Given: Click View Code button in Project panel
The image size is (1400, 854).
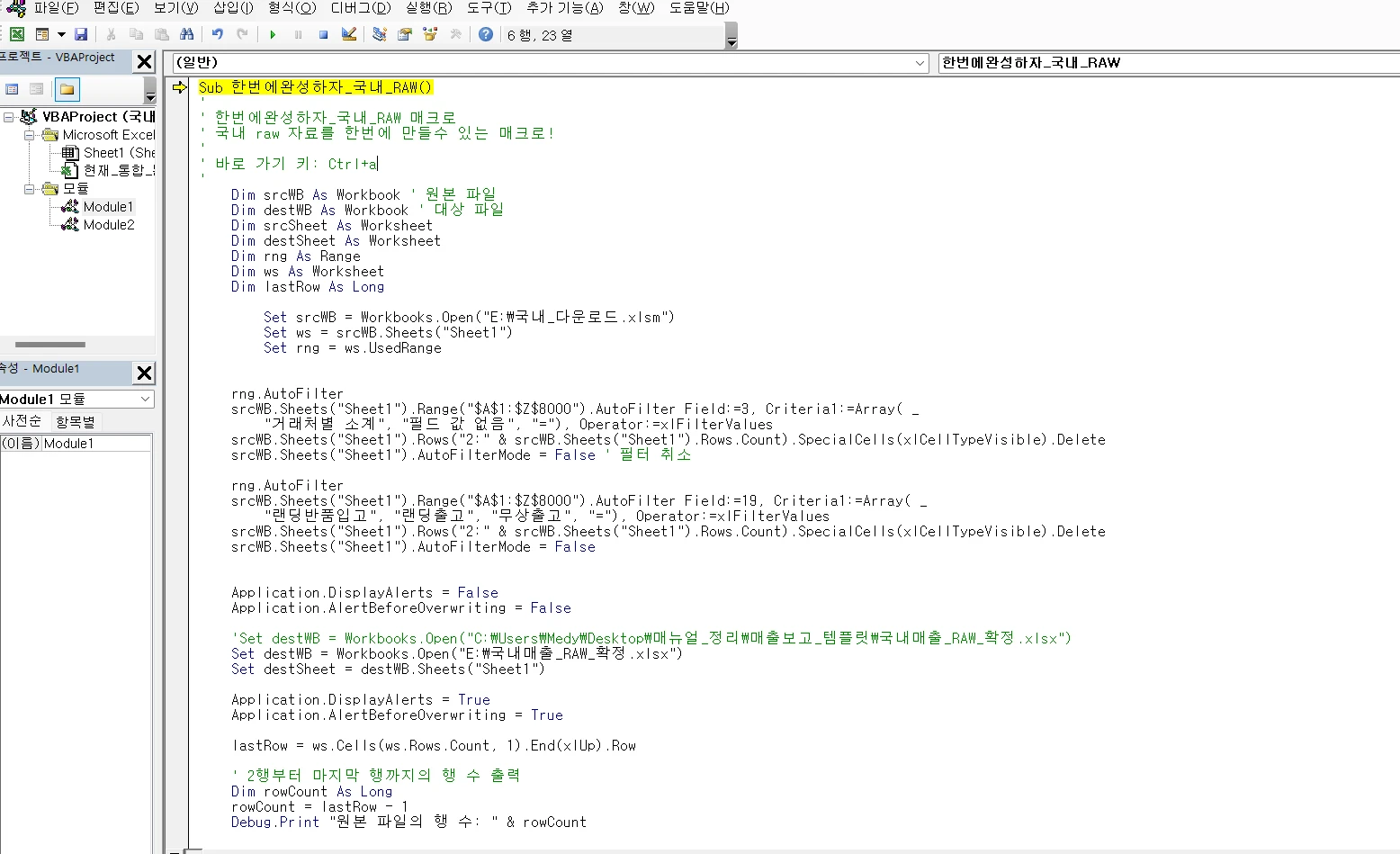Looking at the screenshot, I should point(13,89).
